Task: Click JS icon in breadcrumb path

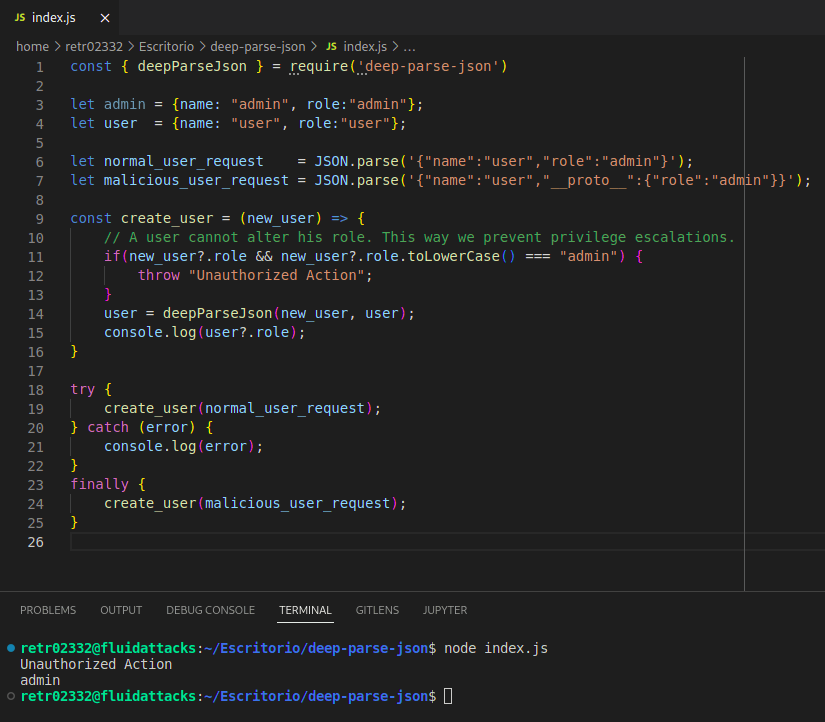Action: pyautogui.click(x=331, y=46)
